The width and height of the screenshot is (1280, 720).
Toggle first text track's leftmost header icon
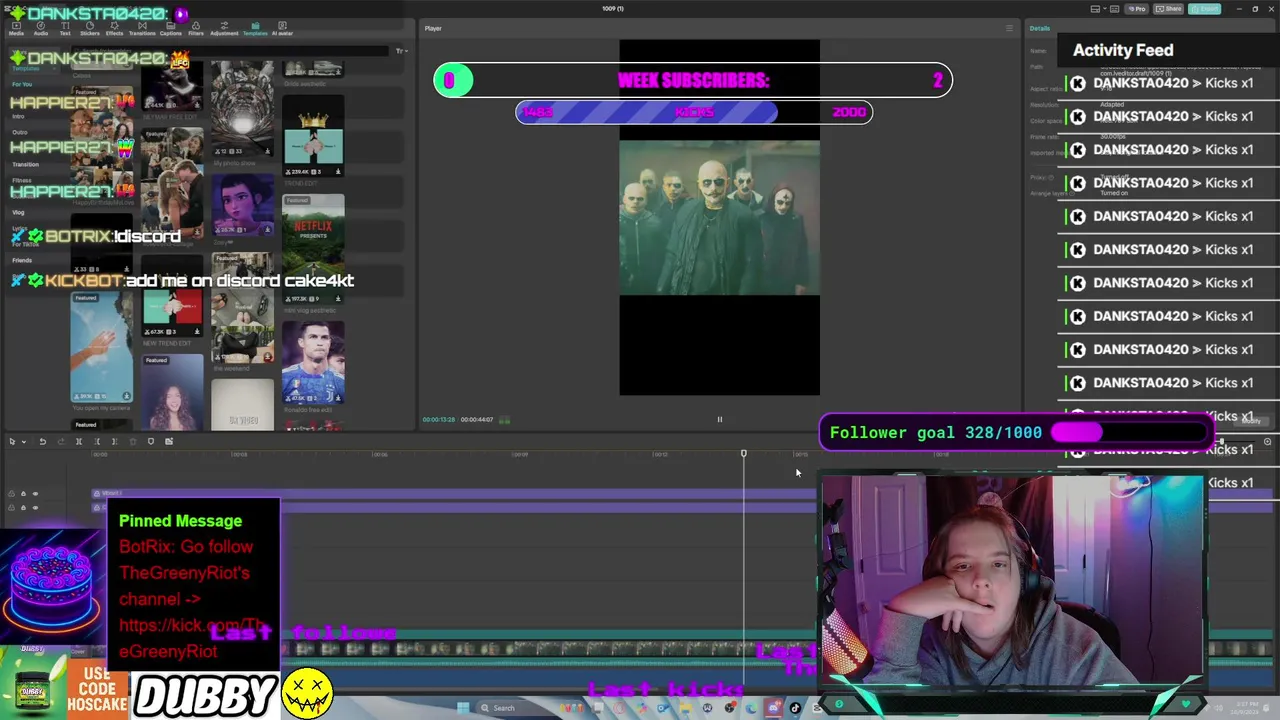coord(11,494)
